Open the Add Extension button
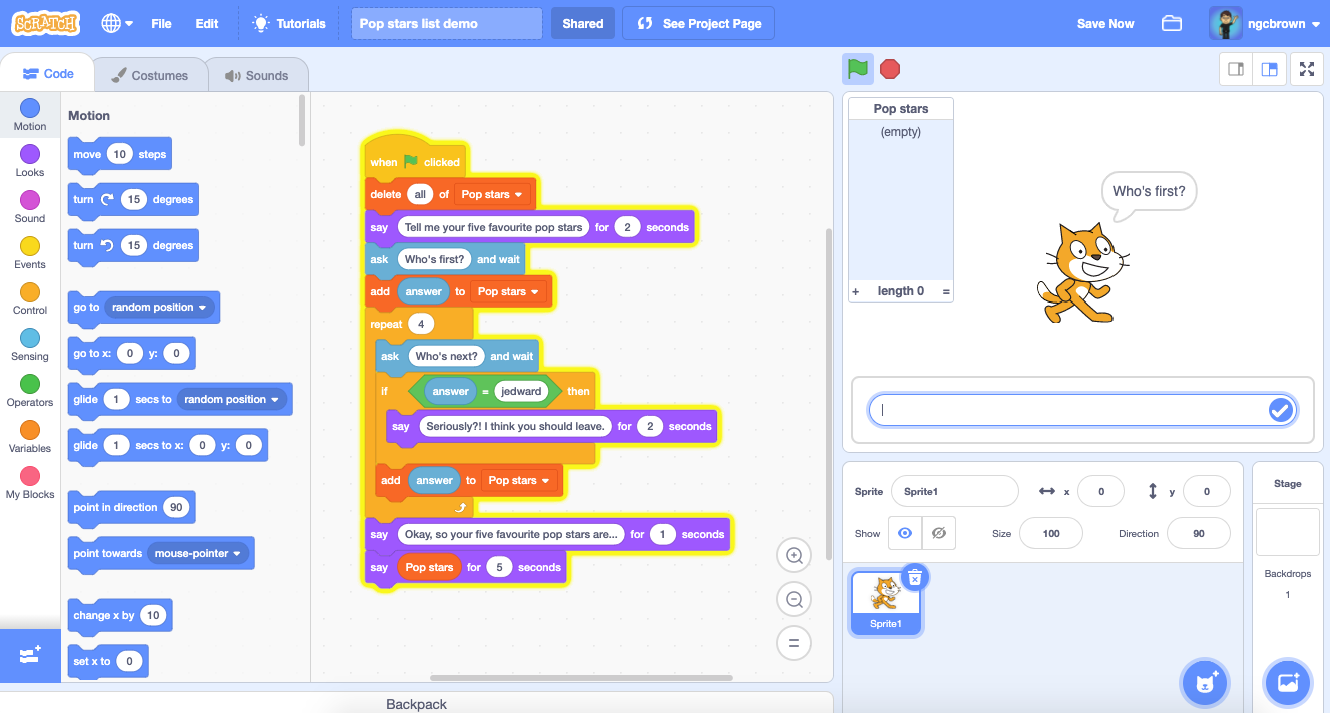The image size is (1330, 713). [x=30, y=656]
